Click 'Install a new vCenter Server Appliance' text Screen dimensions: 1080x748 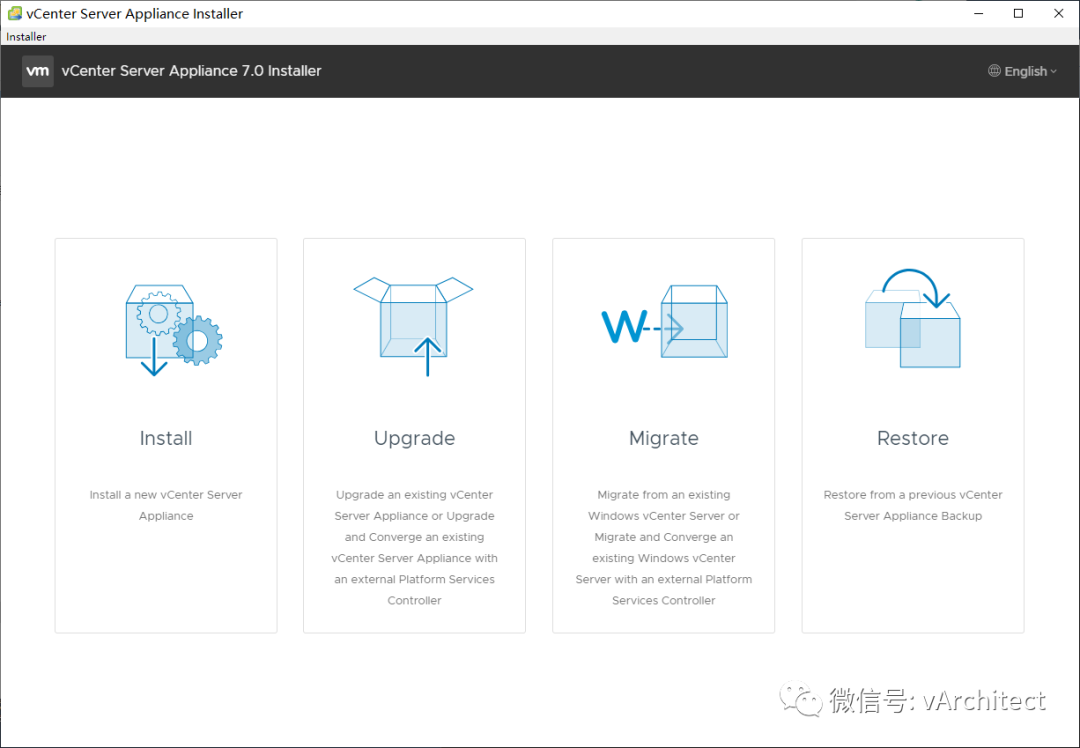pos(166,505)
